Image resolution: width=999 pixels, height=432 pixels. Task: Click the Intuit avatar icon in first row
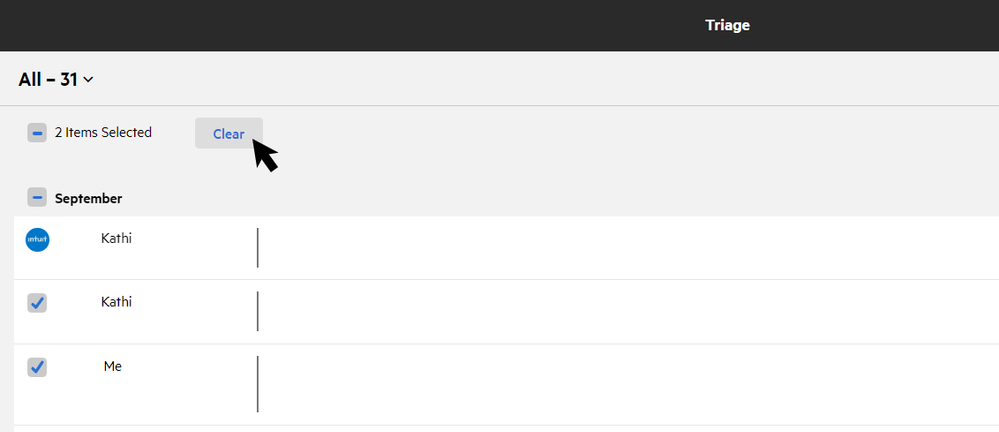[37, 240]
